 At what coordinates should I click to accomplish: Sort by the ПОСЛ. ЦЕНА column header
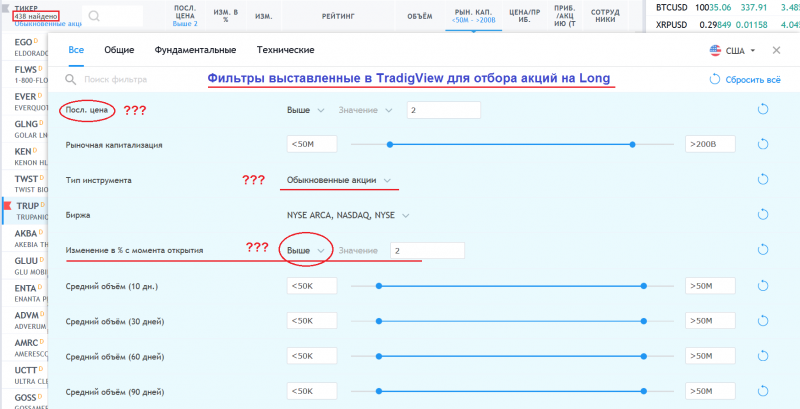click(185, 16)
